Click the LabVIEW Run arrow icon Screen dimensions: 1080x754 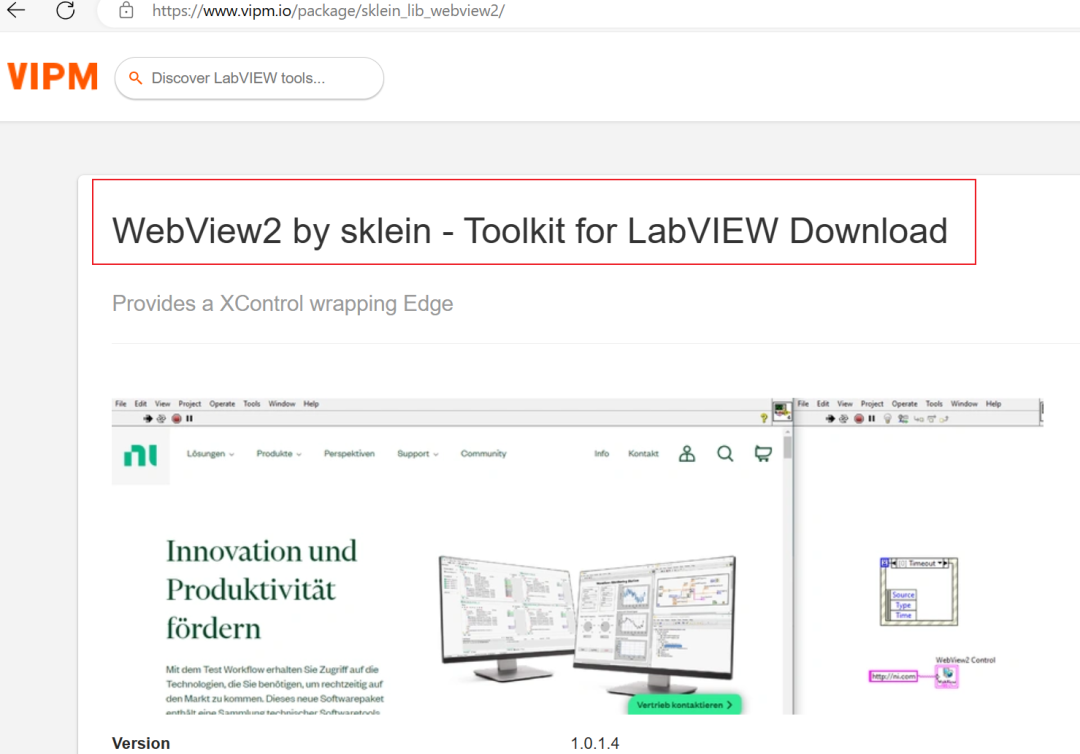146,418
